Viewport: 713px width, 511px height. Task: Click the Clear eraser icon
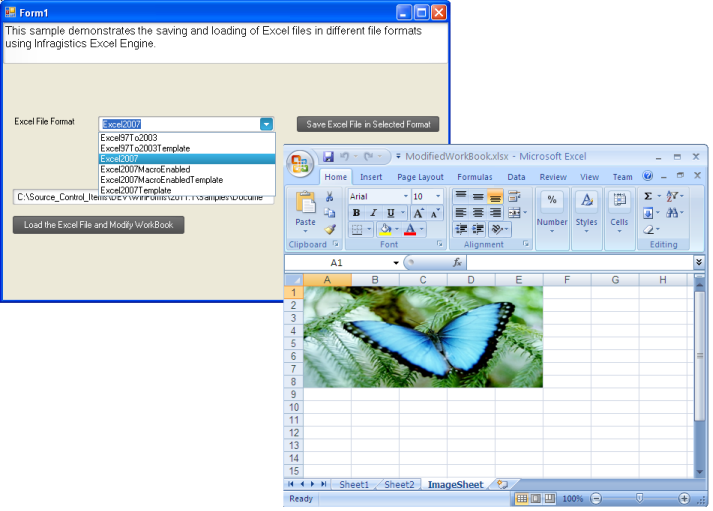coord(649,230)
